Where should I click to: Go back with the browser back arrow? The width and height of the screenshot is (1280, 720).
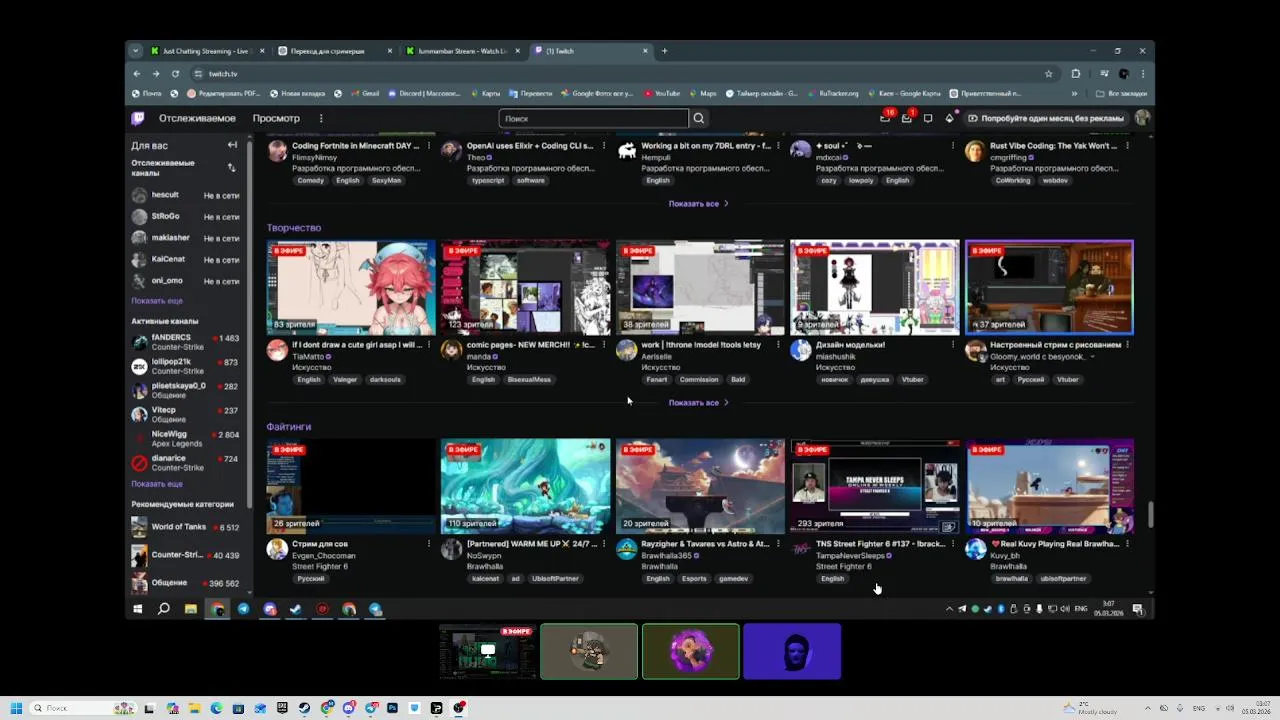[137, 74]
